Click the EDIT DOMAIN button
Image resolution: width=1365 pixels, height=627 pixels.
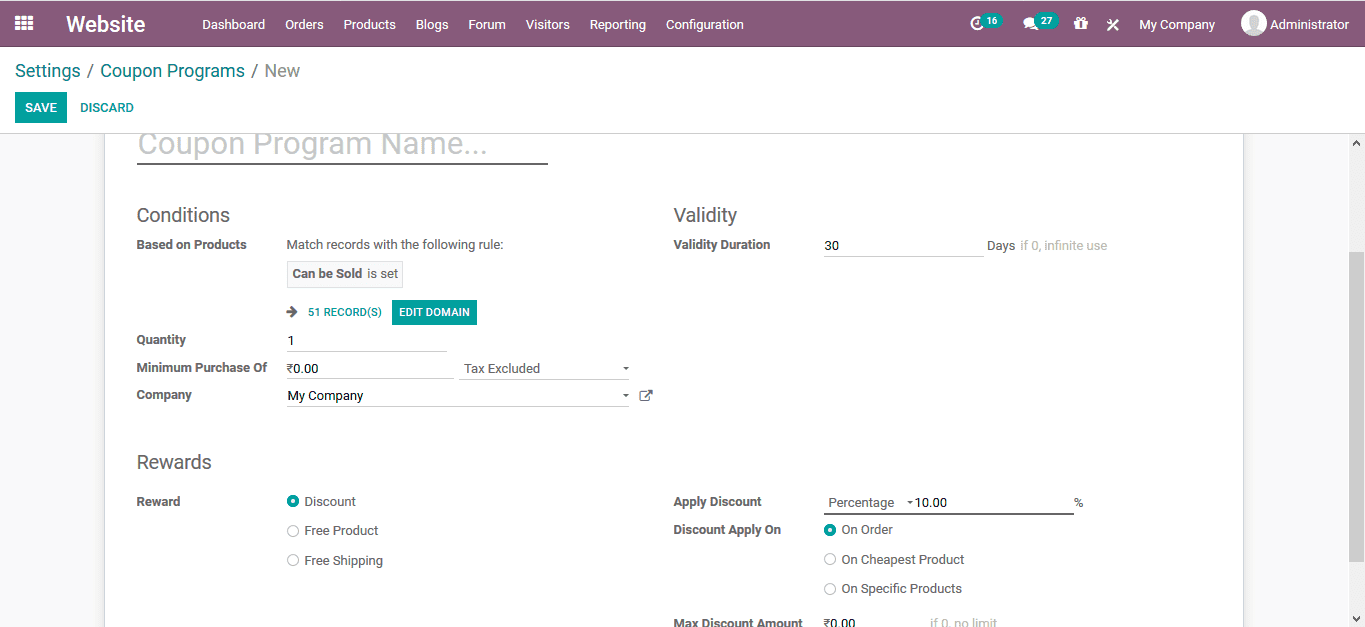pyautogui.click(x=434, y=312)
